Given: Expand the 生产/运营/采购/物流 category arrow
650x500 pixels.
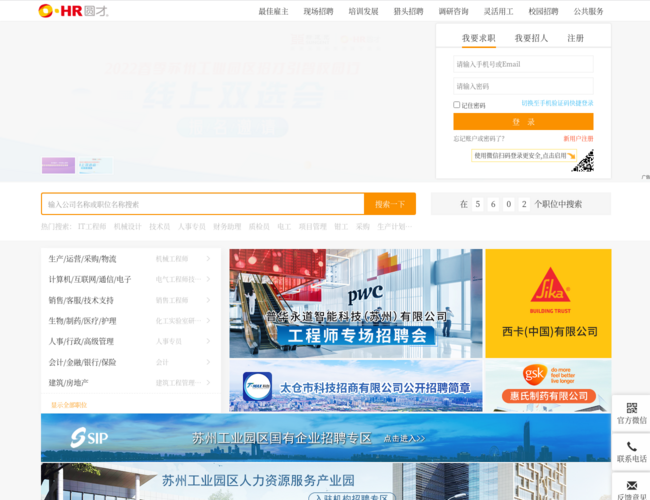Looking at the screenshot, I should pyautogui.click(x=208, y=259).
